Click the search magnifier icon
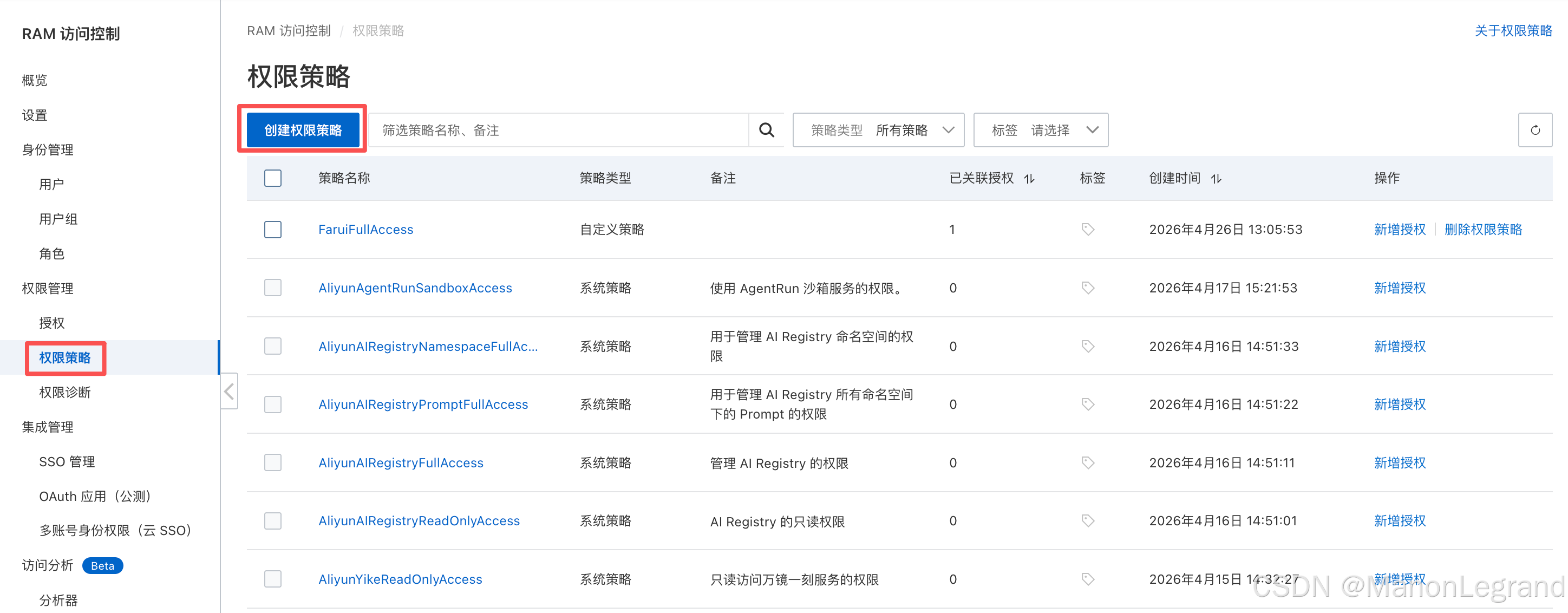Viewport: 1568px width, 613px height. click(x=766, y=129)
